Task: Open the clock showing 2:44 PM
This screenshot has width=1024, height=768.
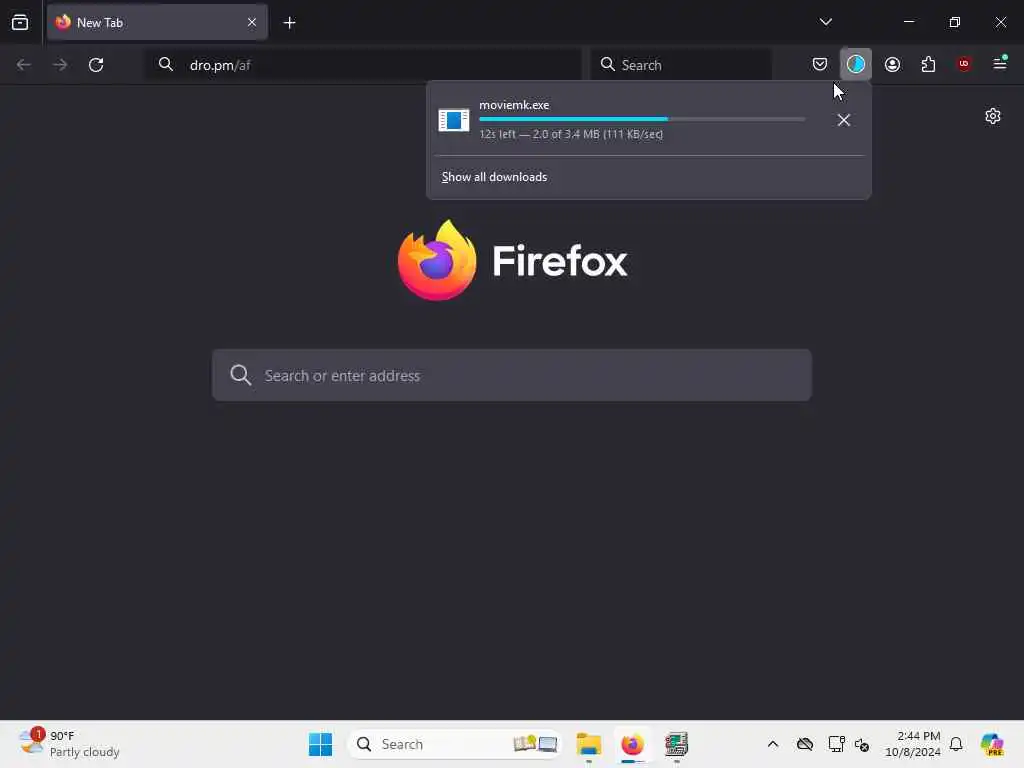Action: click(x=912, y=744)
